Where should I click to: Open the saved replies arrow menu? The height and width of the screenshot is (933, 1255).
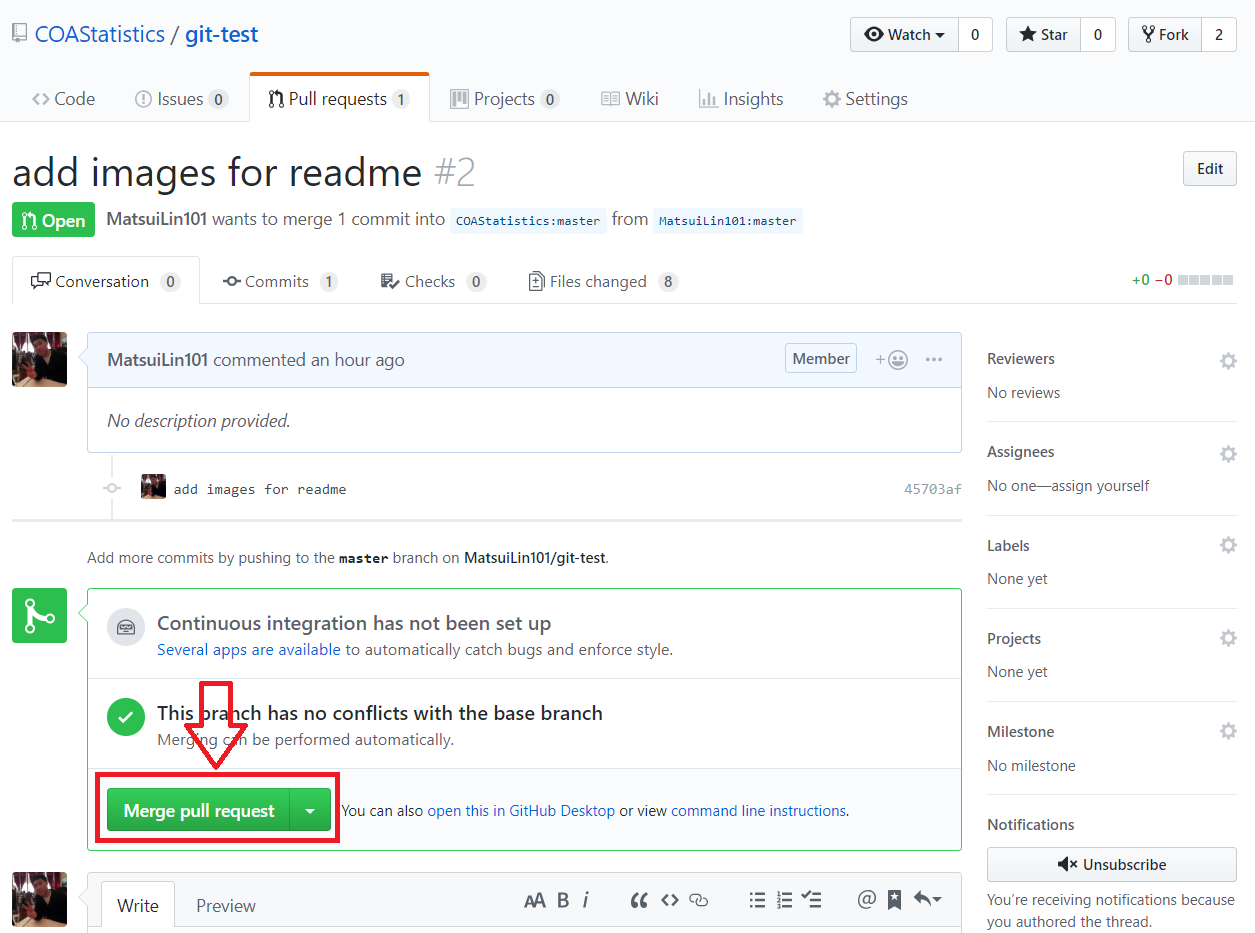coord(927,900)
